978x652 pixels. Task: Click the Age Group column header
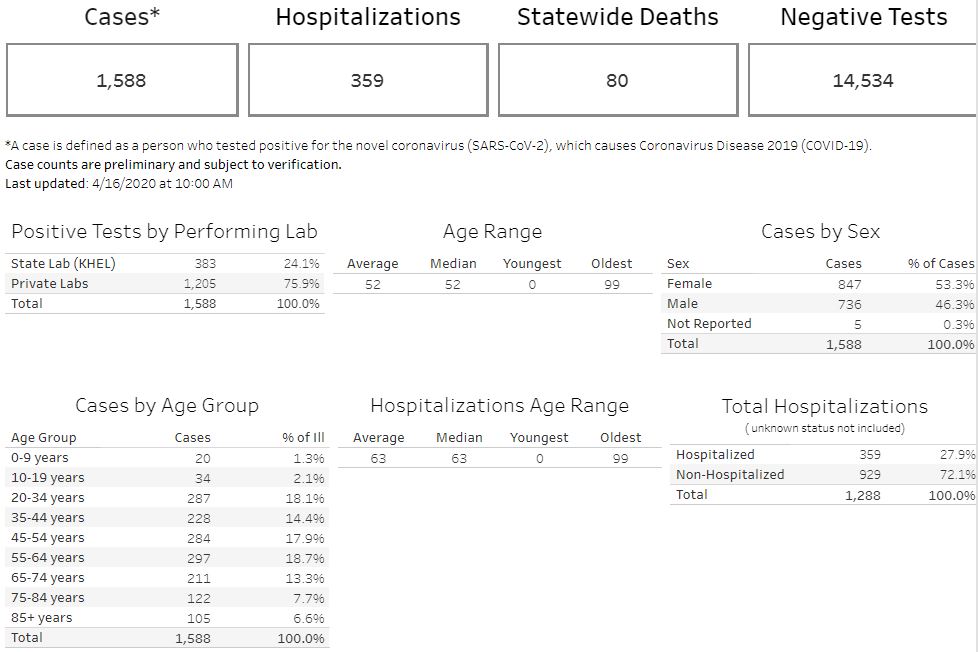44,438
